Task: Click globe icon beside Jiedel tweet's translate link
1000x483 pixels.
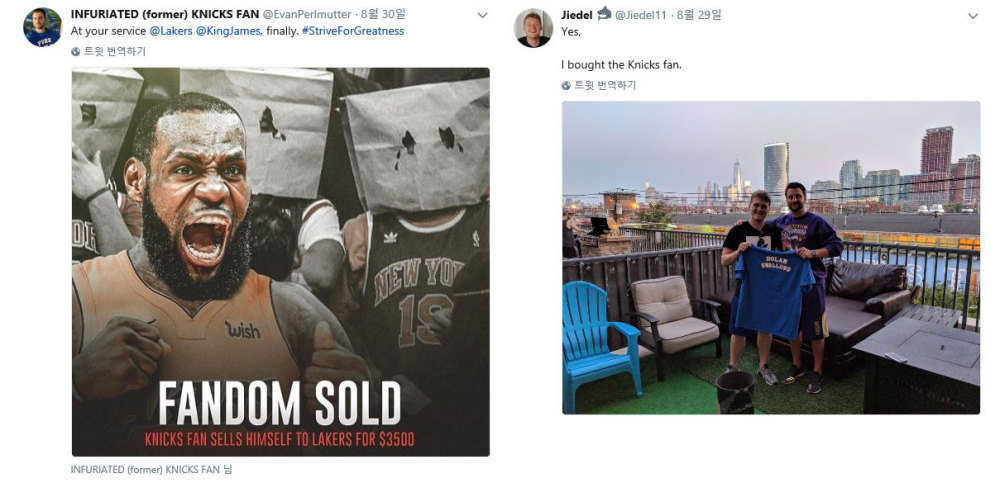Action: 566,85
